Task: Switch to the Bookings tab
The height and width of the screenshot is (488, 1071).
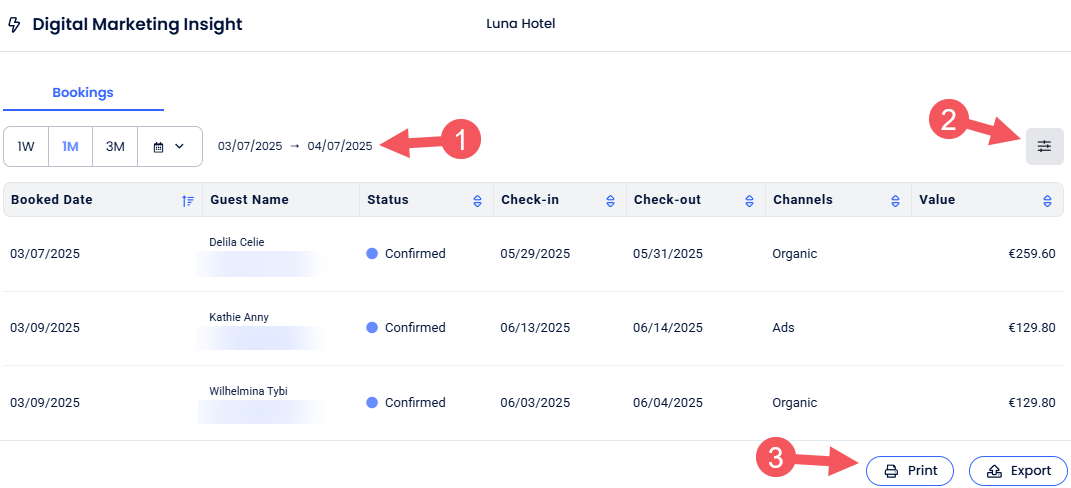Action: point(83,93)
